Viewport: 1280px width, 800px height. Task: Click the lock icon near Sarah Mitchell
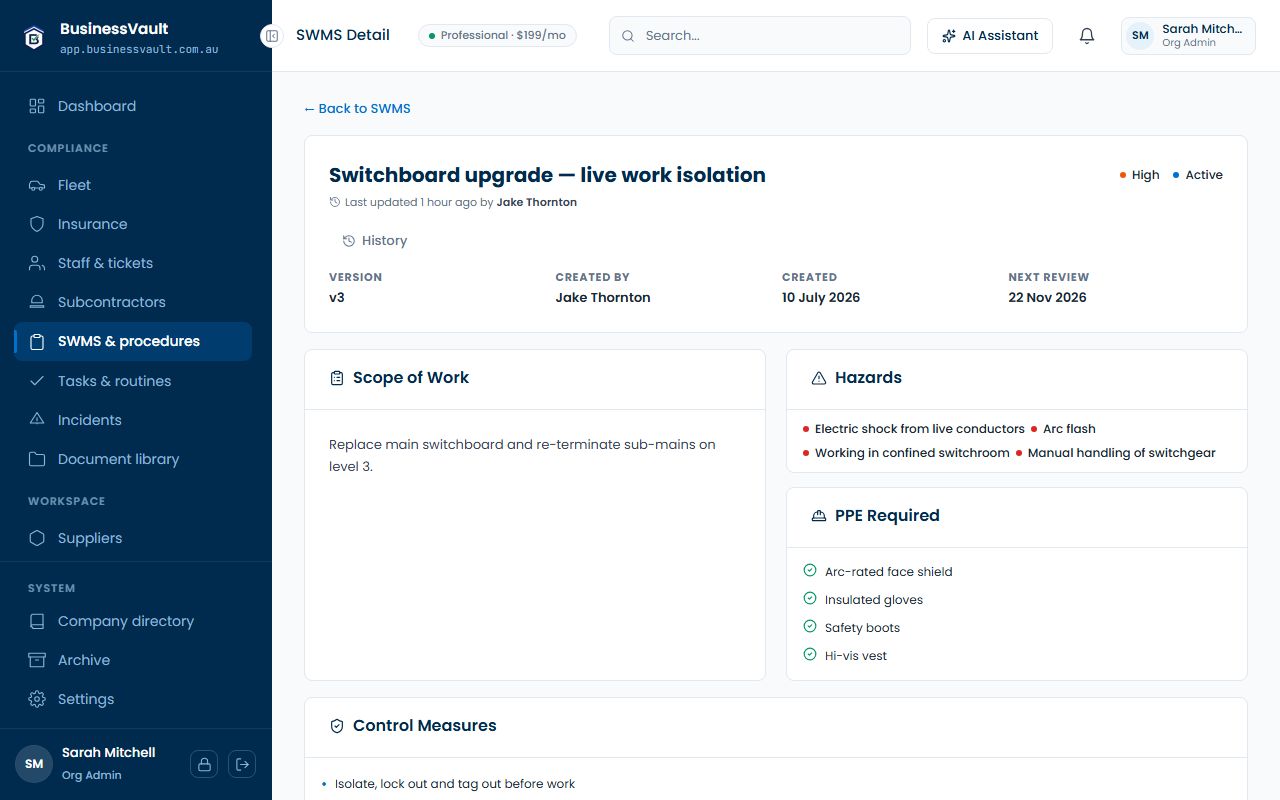click(204, 764)
